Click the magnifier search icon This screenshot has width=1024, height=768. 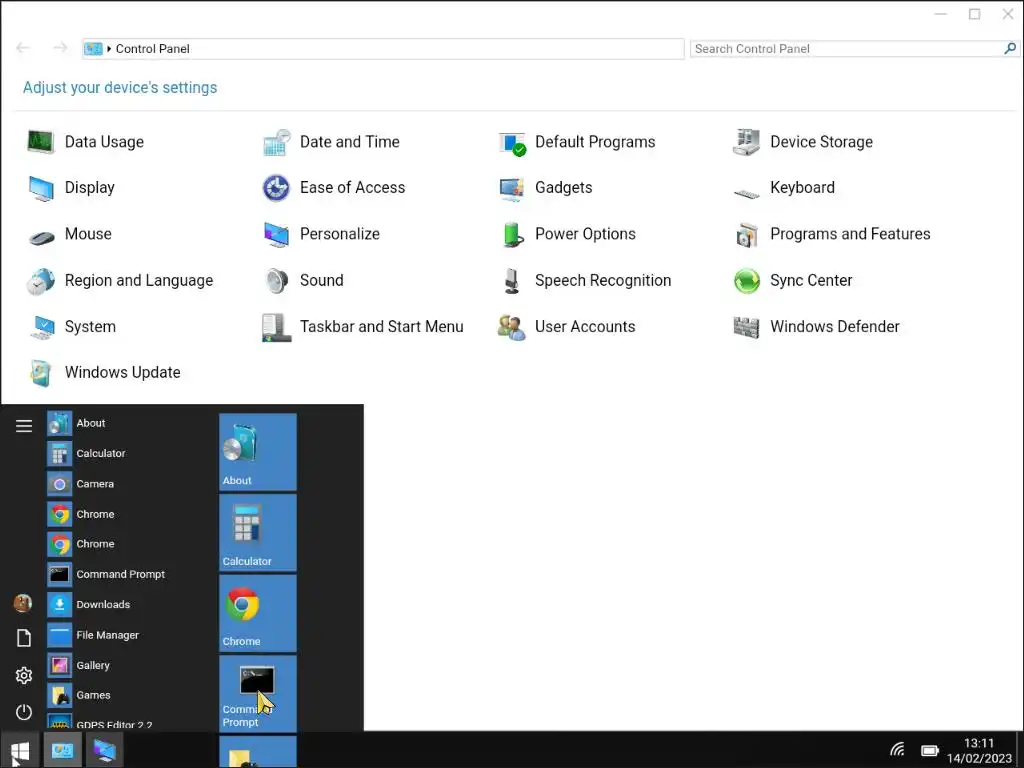pyautogui.click(x=1010, y=48)
